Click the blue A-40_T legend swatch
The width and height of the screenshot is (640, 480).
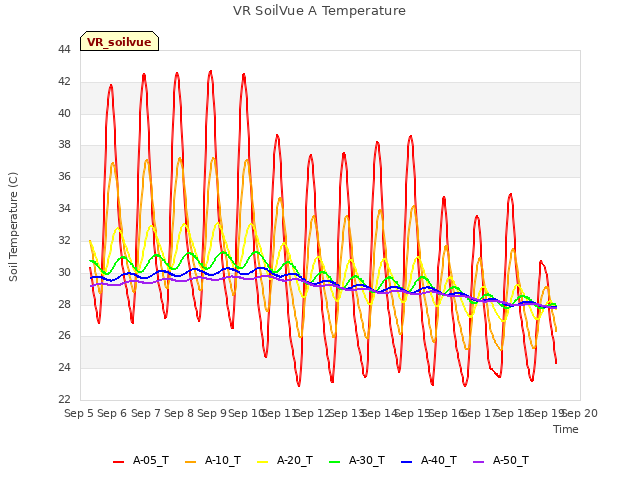[407, 462]
